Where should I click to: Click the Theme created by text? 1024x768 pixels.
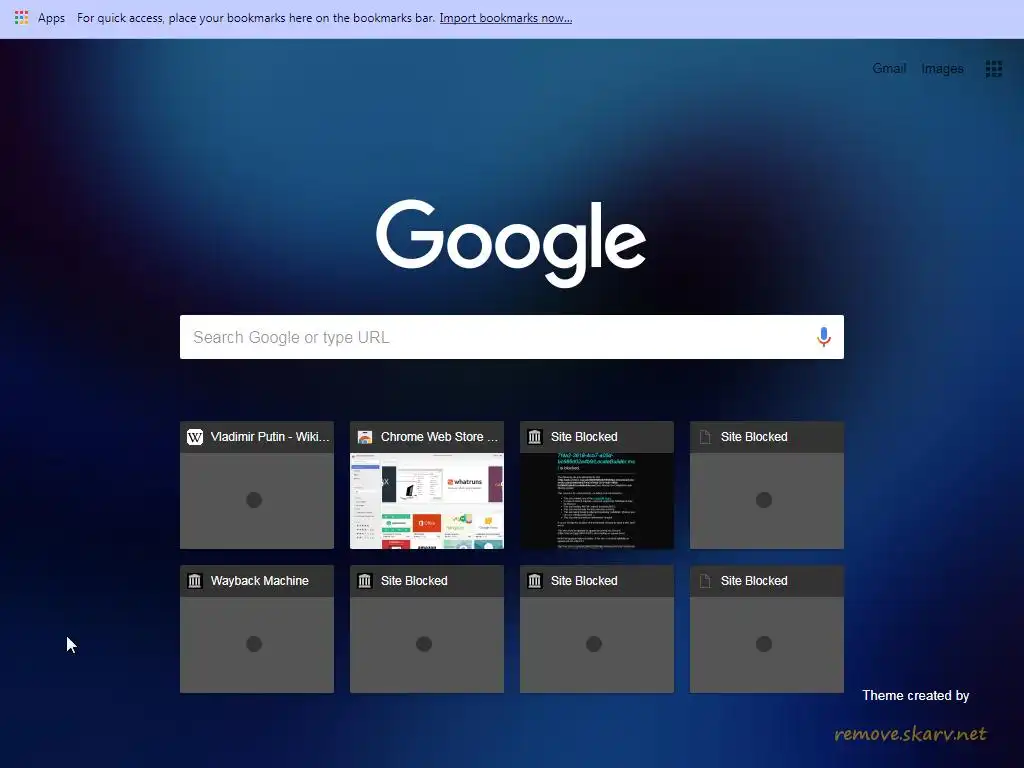tap(915, 696)
